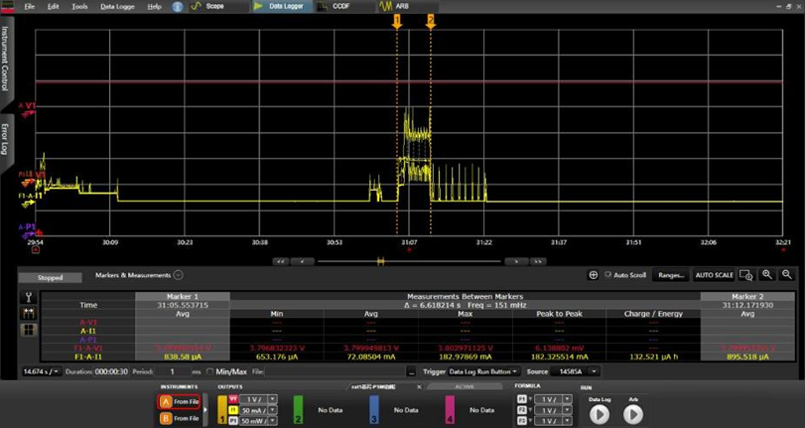Click the Data Log run play button
This screenshot has height=428, width=805.
coord(599,413)
